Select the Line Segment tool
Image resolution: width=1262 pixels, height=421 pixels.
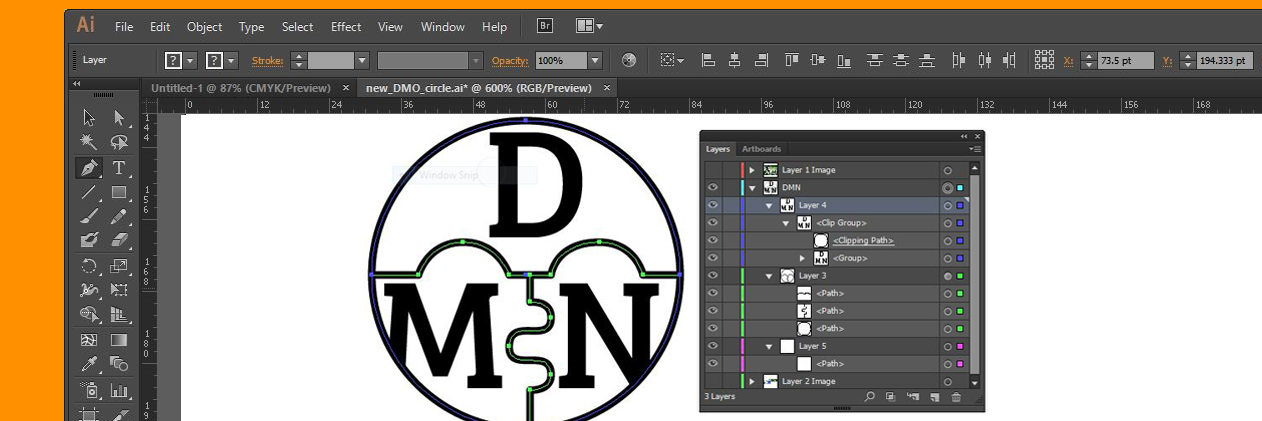[x=89, y=192]
